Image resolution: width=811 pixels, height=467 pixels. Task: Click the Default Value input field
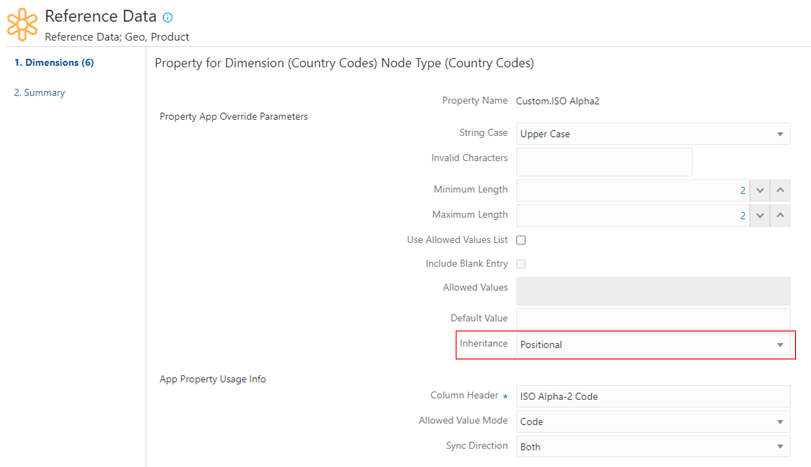(653, 319)
